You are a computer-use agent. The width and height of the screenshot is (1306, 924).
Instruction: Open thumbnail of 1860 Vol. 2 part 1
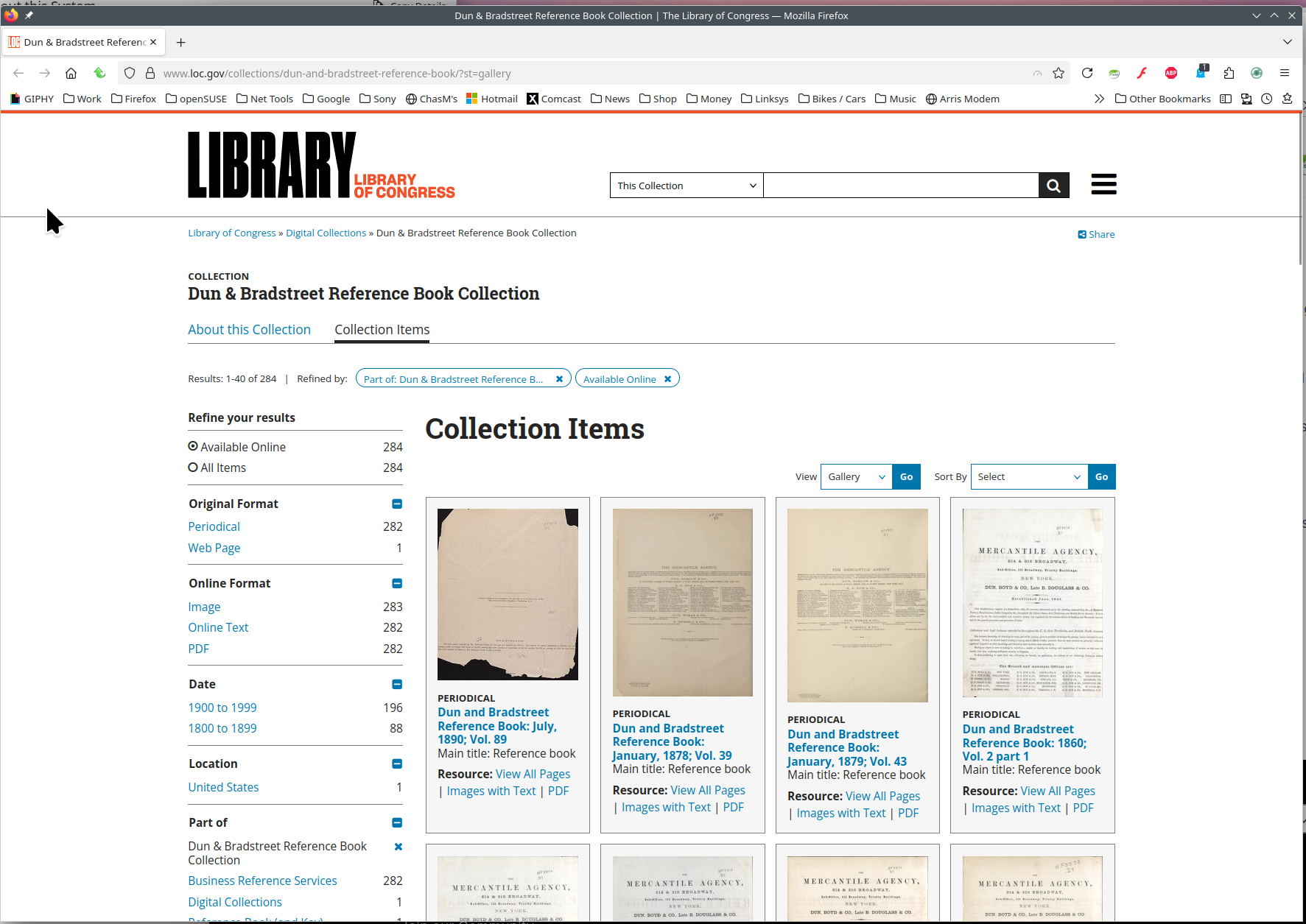pos(1033,603)
